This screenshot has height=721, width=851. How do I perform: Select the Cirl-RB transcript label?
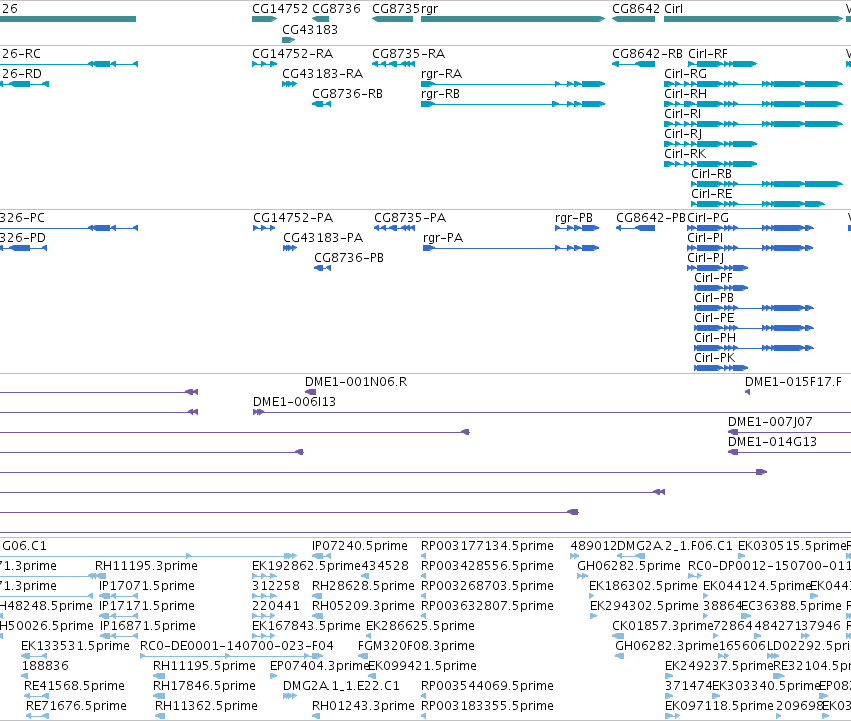[712, 174]
